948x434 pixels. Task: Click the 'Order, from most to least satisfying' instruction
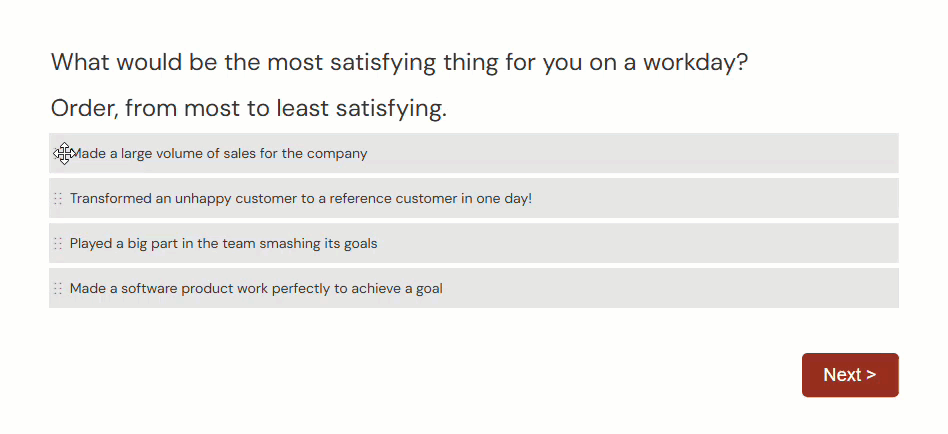coord(248,108)
